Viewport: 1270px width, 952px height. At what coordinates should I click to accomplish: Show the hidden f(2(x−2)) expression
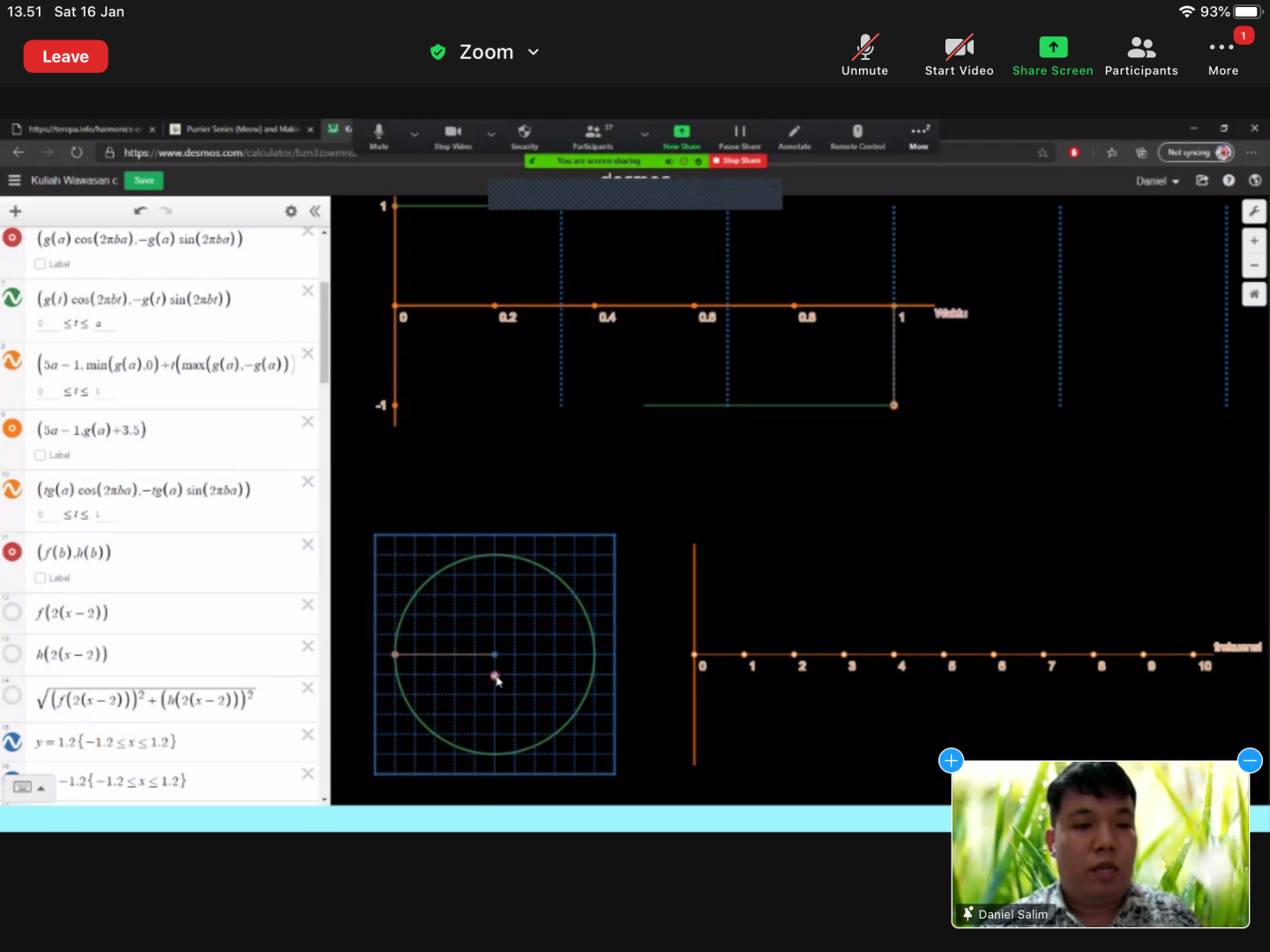click(x=12, y=612)
